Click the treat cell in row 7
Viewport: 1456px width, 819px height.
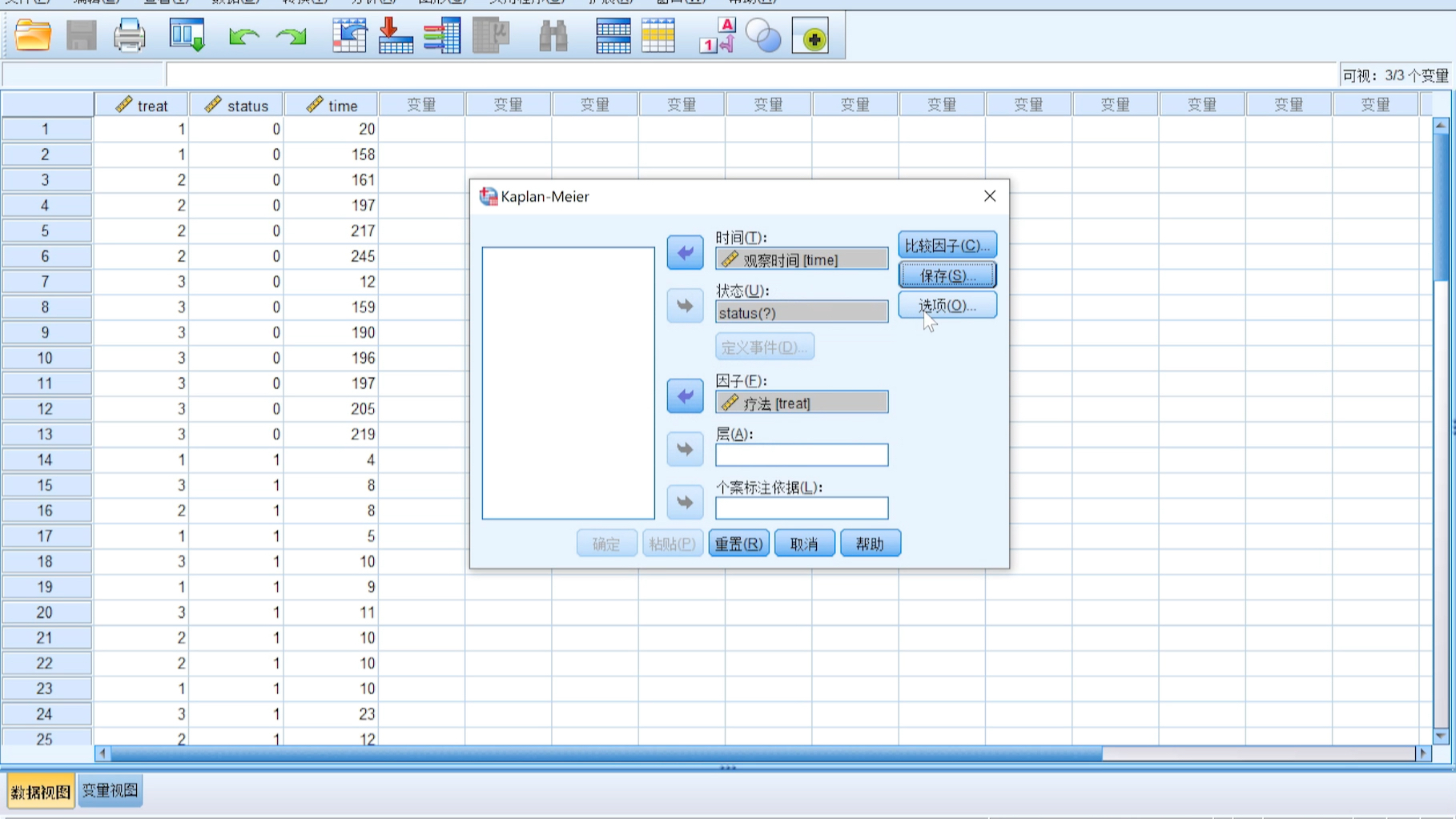click(142, 282)
